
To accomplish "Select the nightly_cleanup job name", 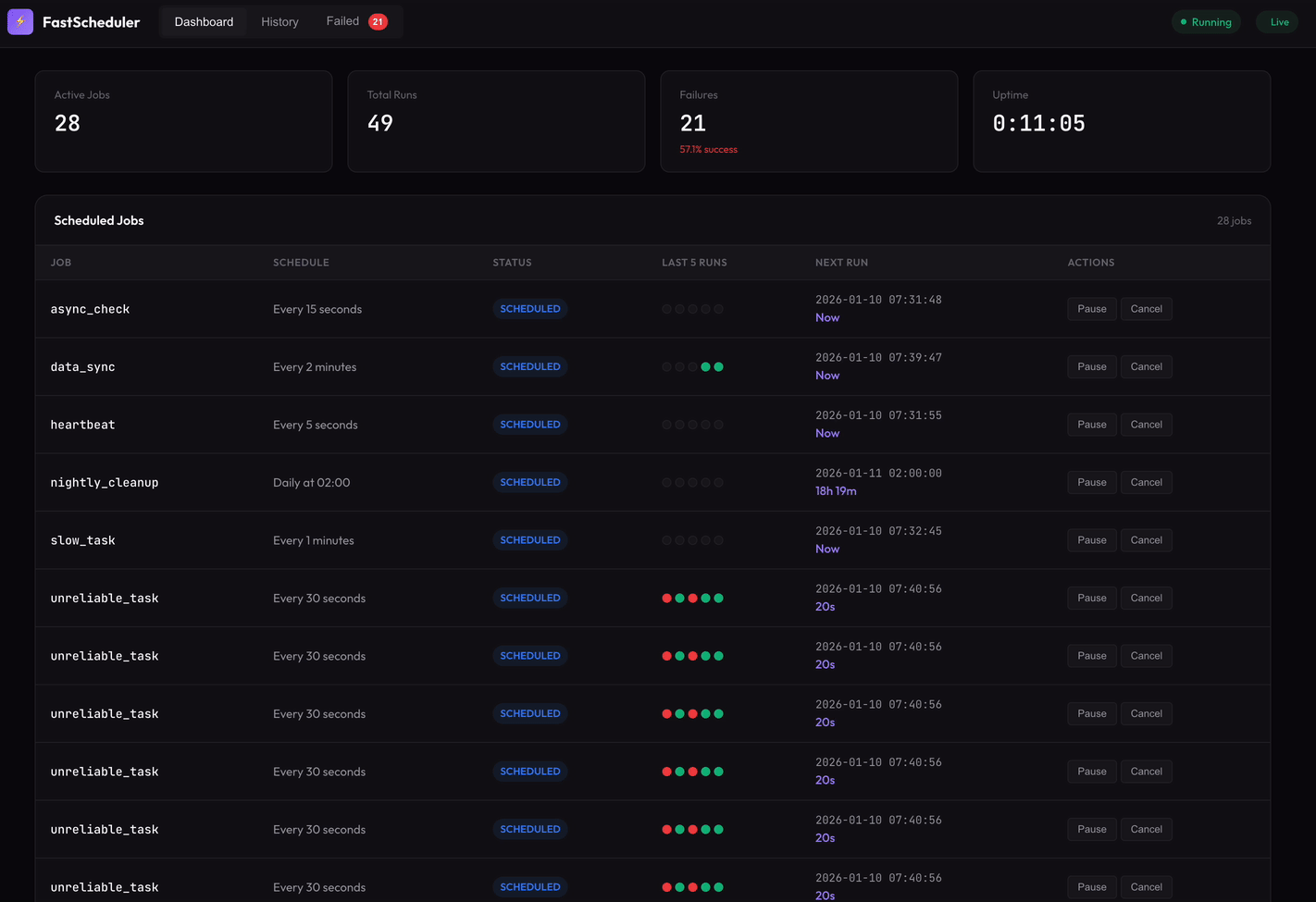I will (x=105, y=483).
